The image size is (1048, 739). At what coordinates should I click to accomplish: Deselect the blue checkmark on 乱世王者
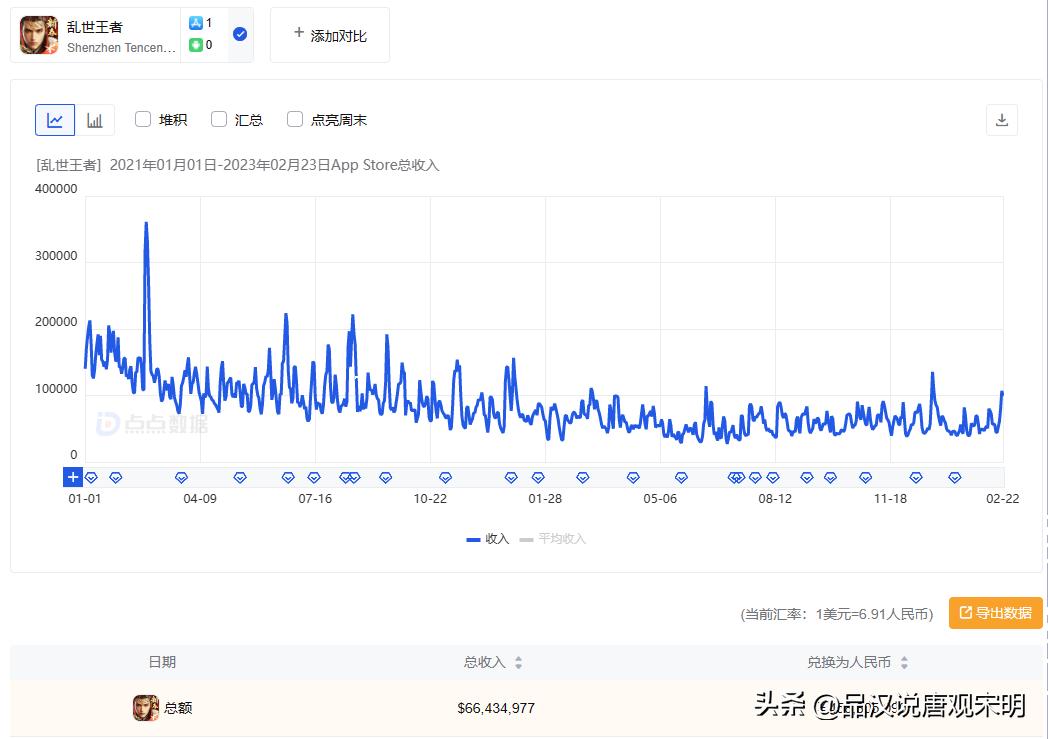point(239,33)
